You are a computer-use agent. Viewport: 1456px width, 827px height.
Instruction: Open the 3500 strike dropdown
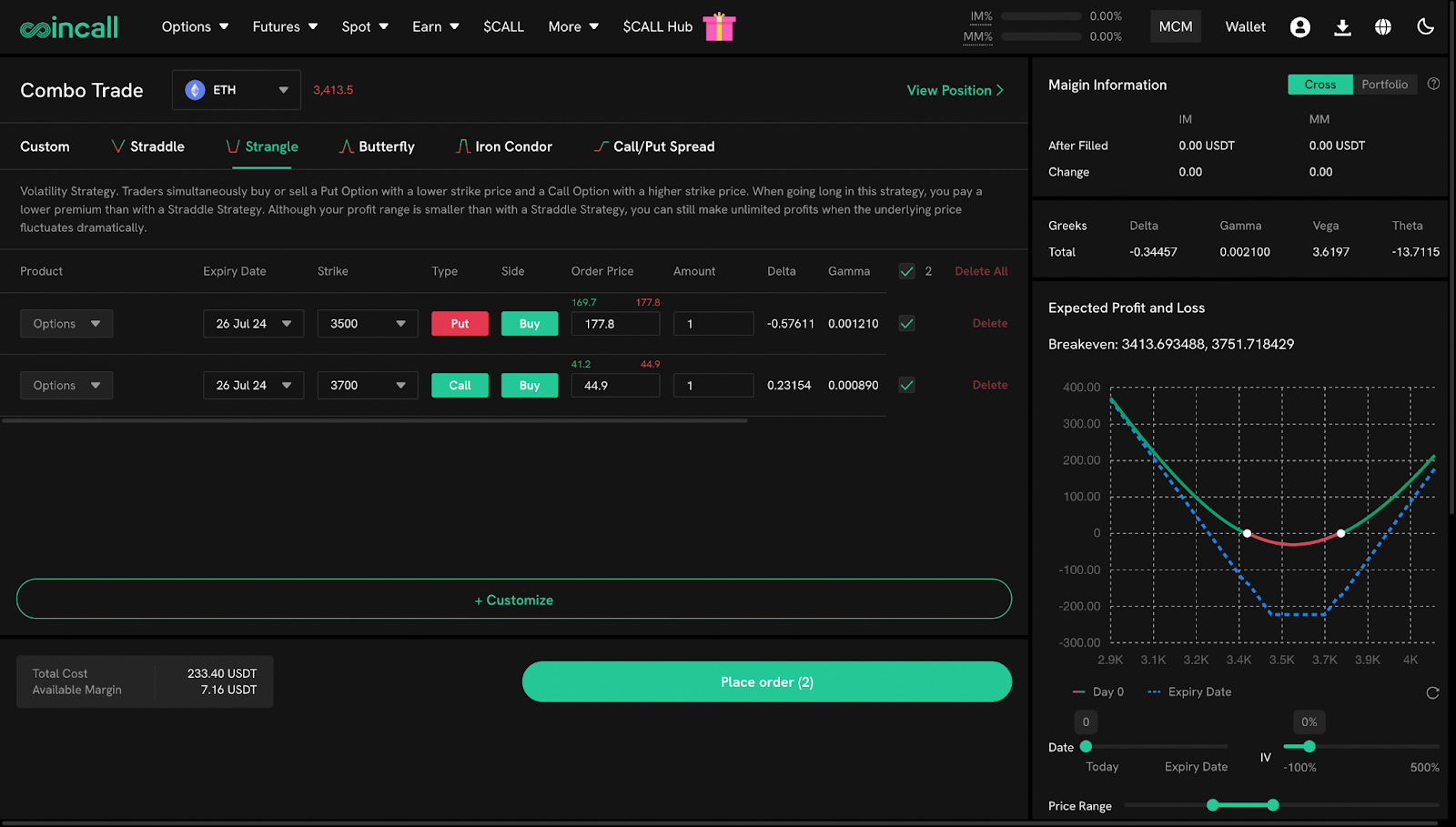point(368,324)
